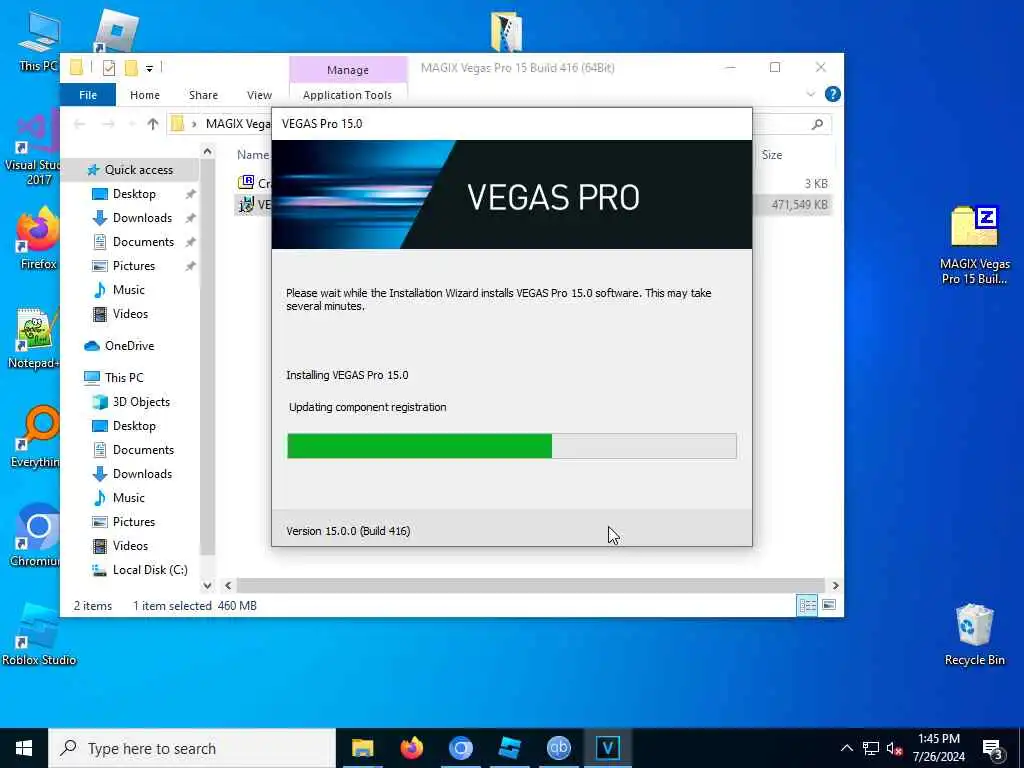This screenshot has width=1024, height=768.
Task: Click the taskbar search box
Action: click(x=192, y=748)
